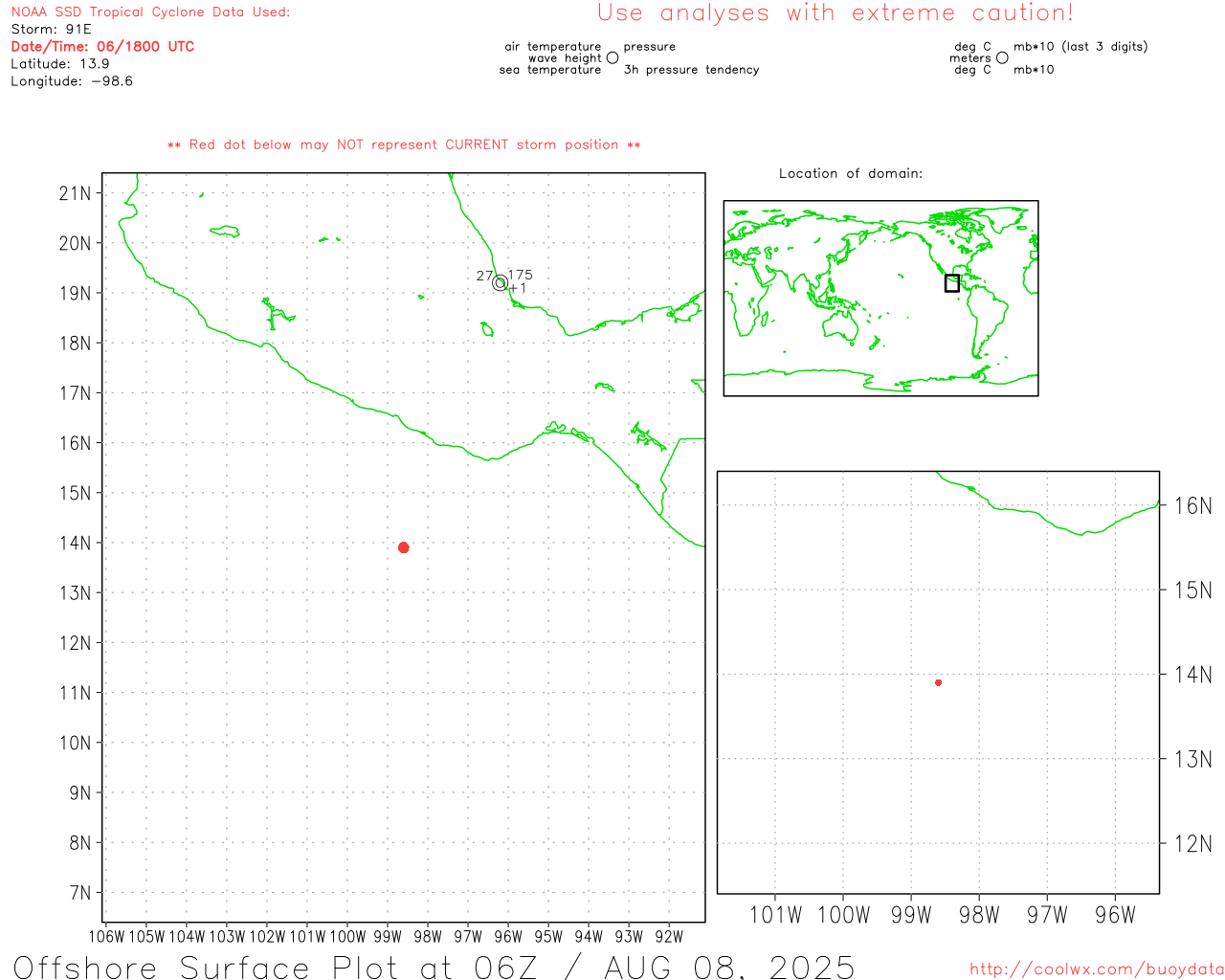Image resolution: width=1225 pixels, height=980 pixels.
Task: Click the 'wave height' legend label
Action: 565,57
